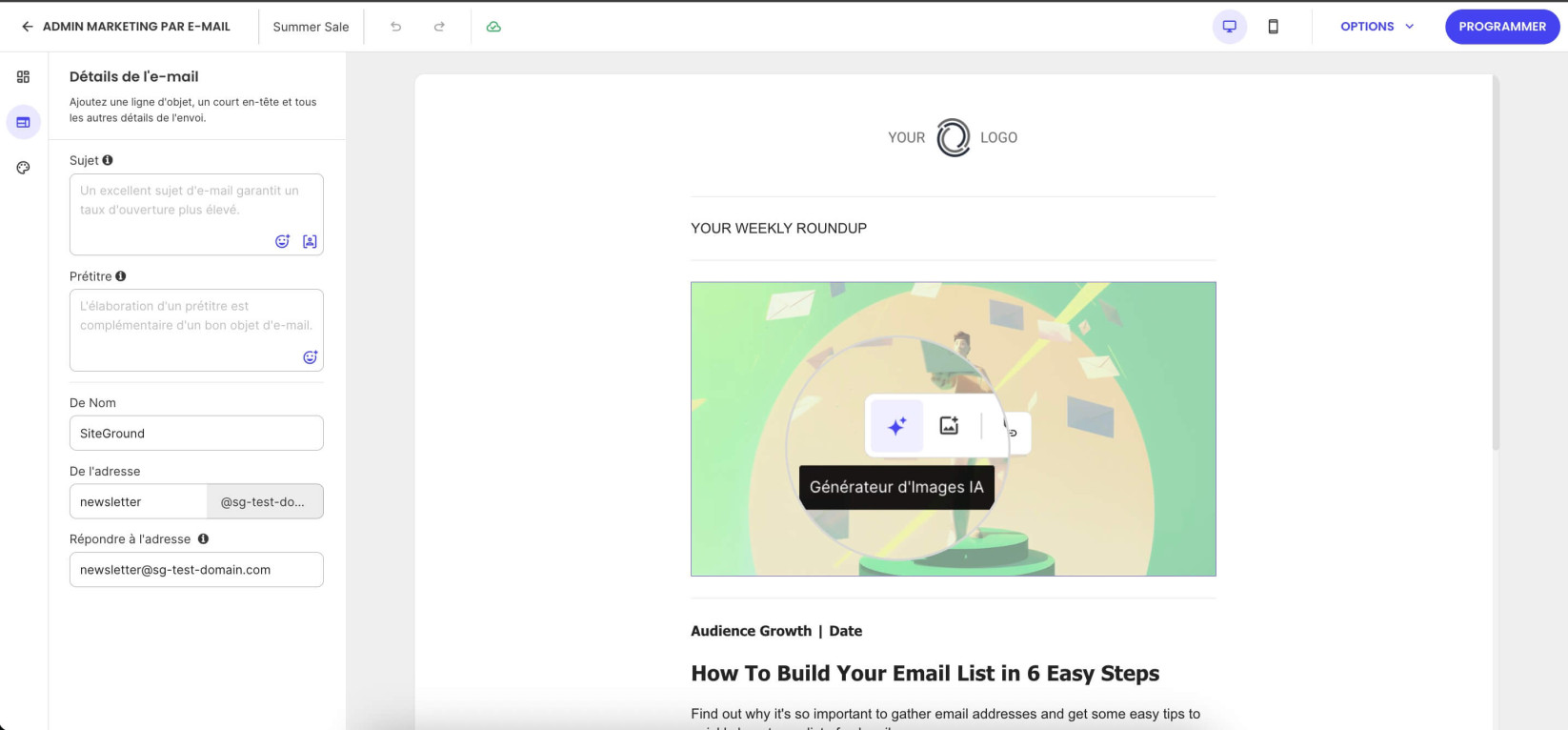The height and width of the screenshot is (730, 1568).
Task: Click the Audience Growth | Date text
Action: point(776,631)
